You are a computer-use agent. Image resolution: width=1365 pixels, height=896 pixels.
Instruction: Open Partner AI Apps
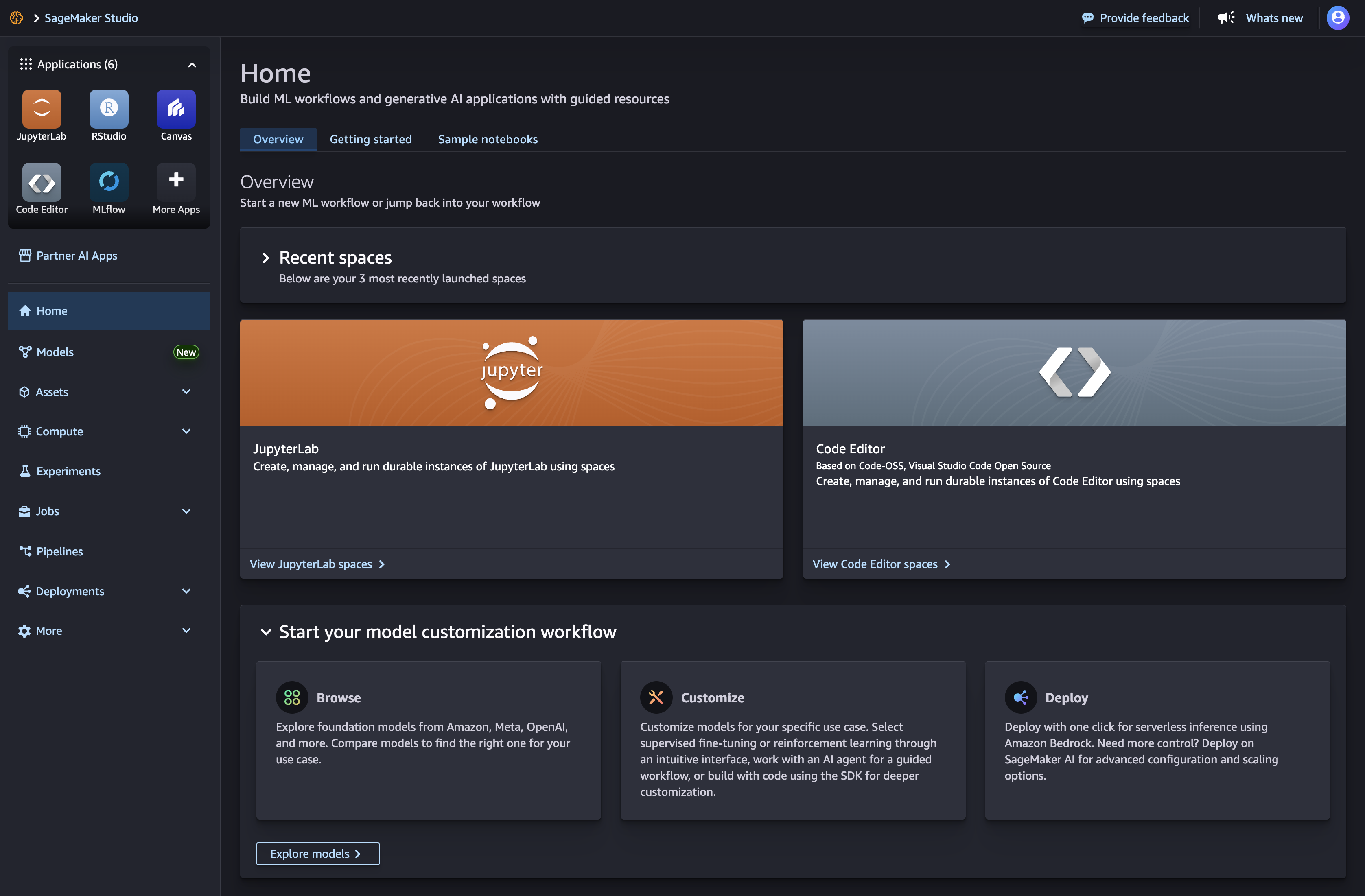(x=76, y=255)
